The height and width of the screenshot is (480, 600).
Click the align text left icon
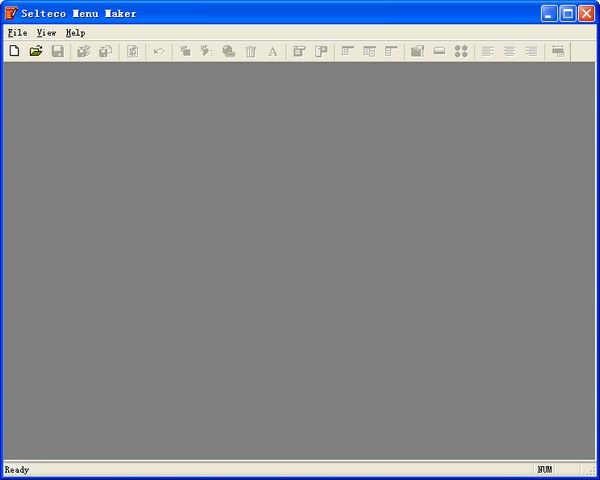(488, 51)
